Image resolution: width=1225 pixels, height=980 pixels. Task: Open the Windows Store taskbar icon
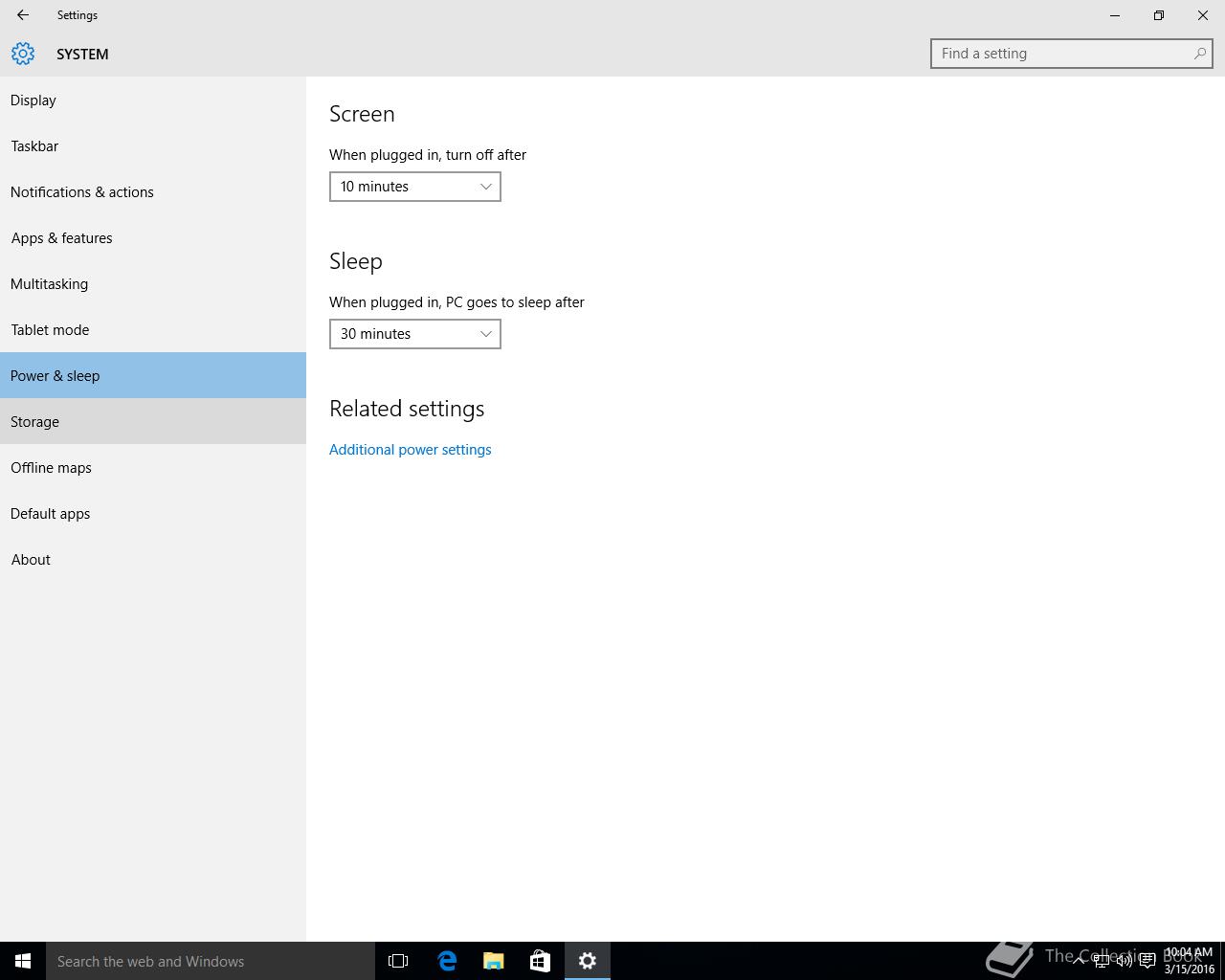pos(540,961)
